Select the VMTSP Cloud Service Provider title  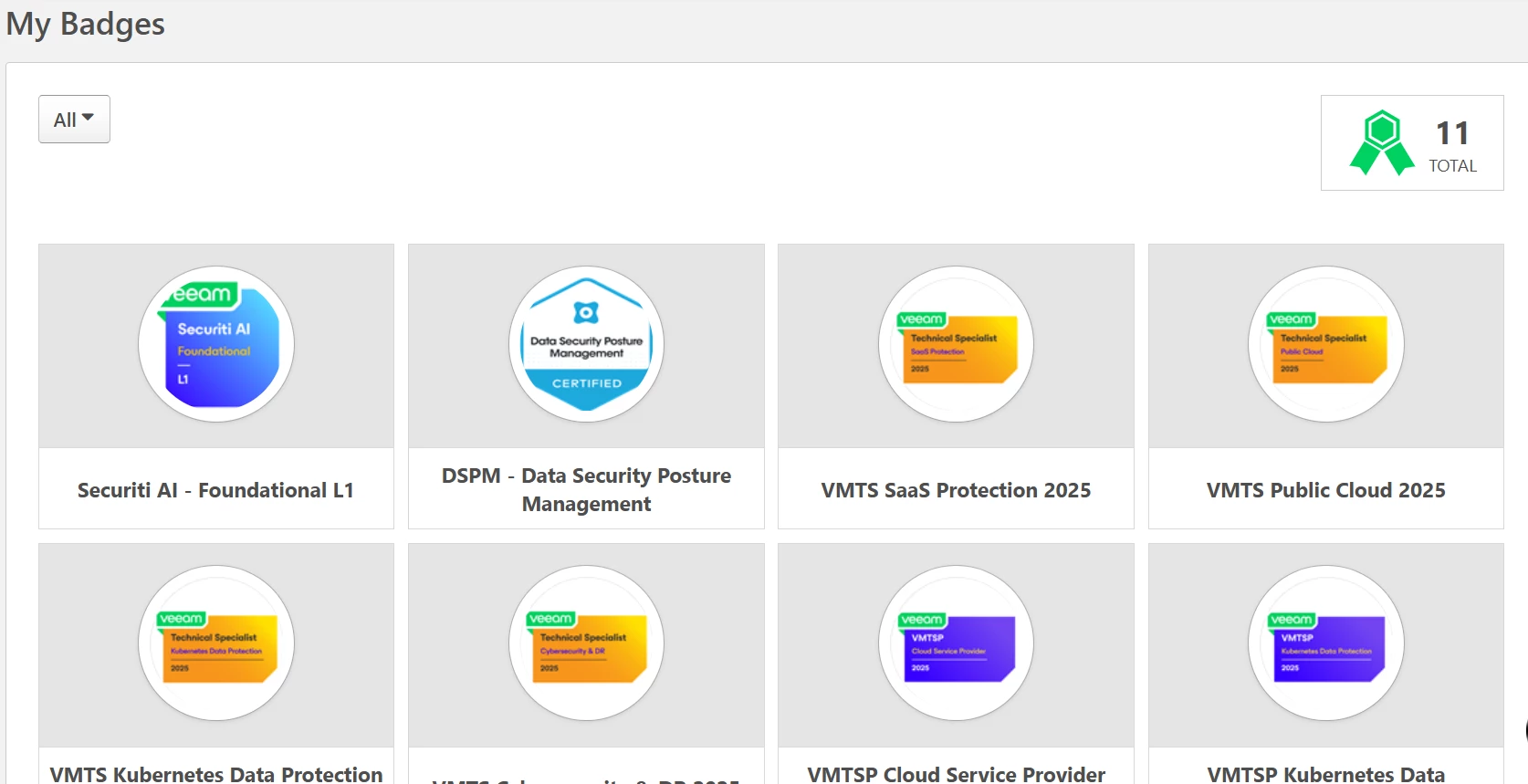(956, 774)
